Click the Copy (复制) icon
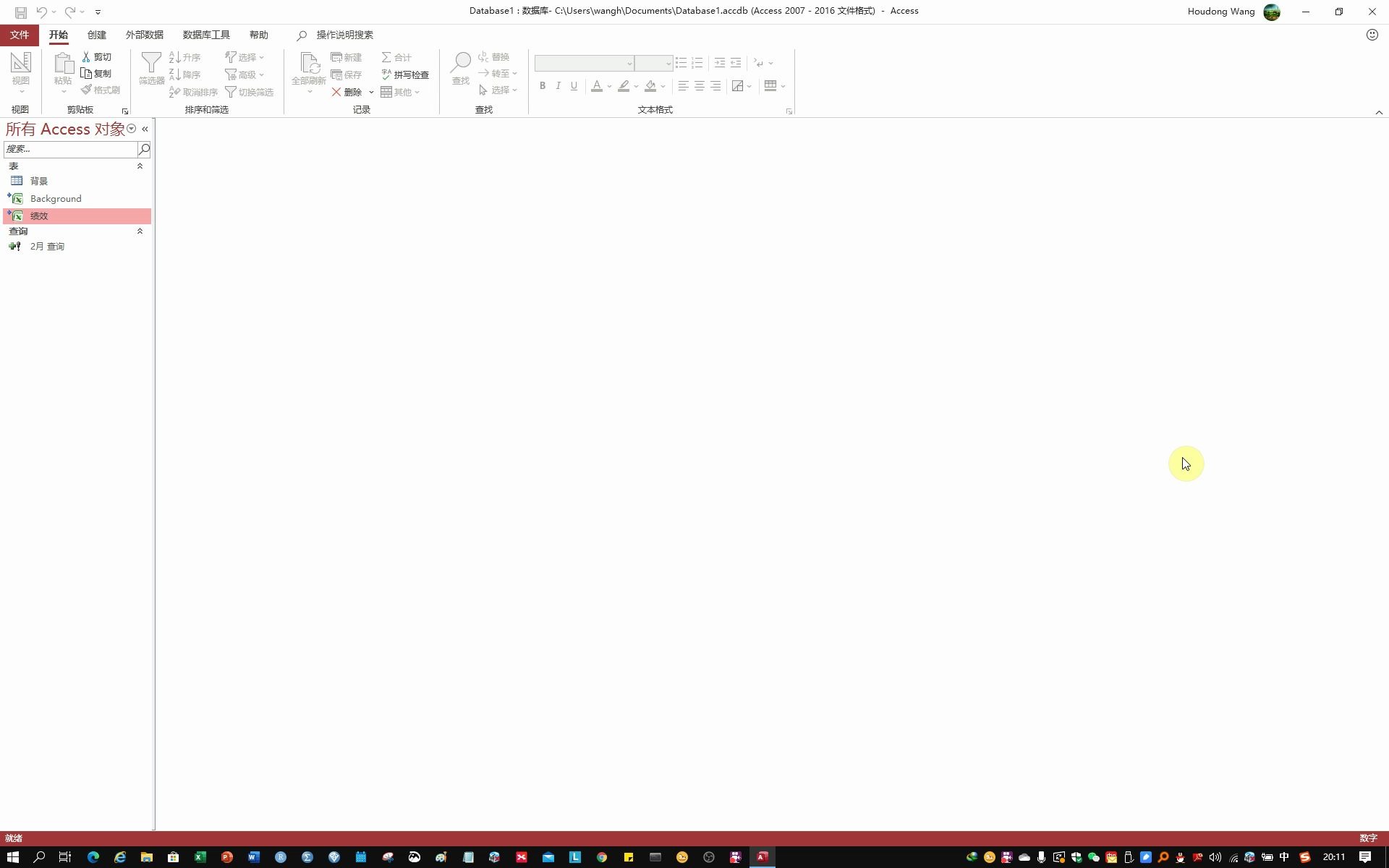The image size is (1389, 868). point(86,74)
